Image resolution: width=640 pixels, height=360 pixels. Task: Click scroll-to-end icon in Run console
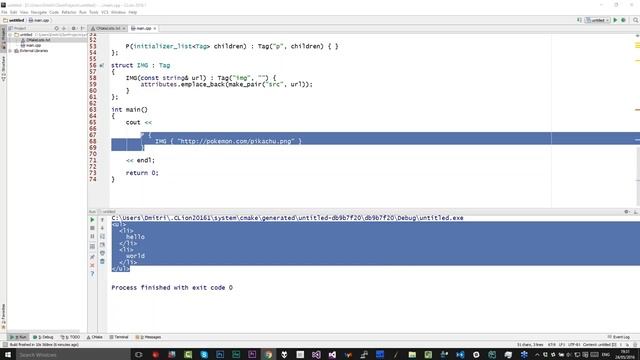pos(102,245)
